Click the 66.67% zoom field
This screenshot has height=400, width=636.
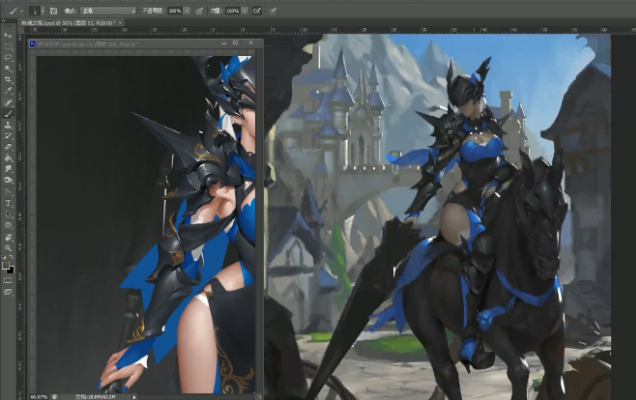point(39,397)
